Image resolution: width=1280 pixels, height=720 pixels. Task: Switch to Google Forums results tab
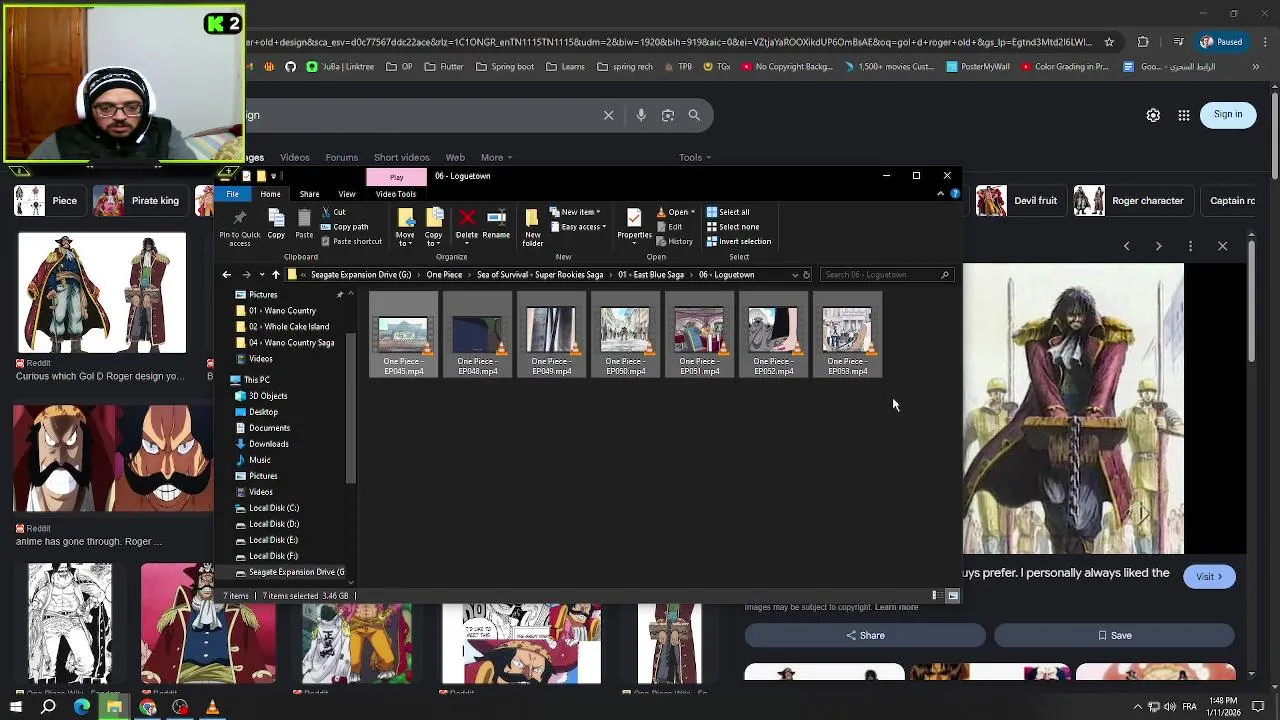341,158
